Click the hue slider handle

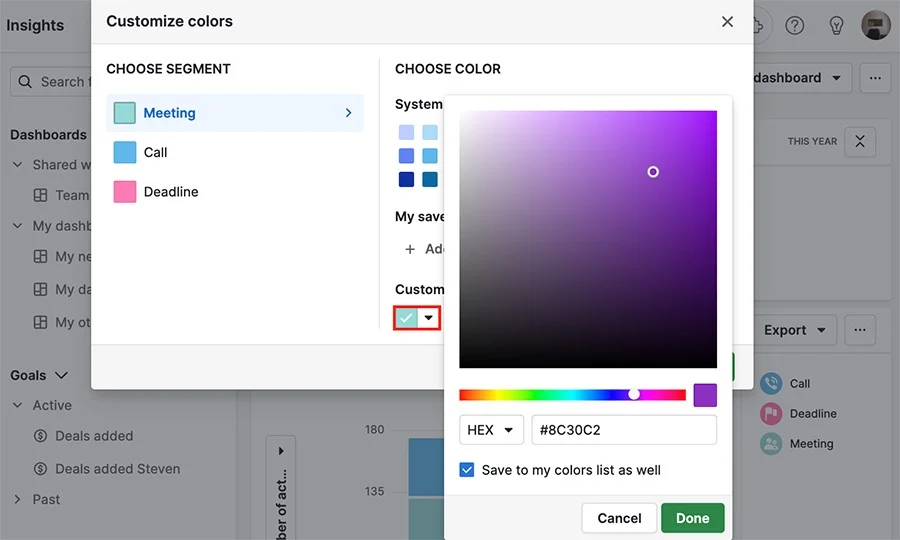tap(634, 394)
